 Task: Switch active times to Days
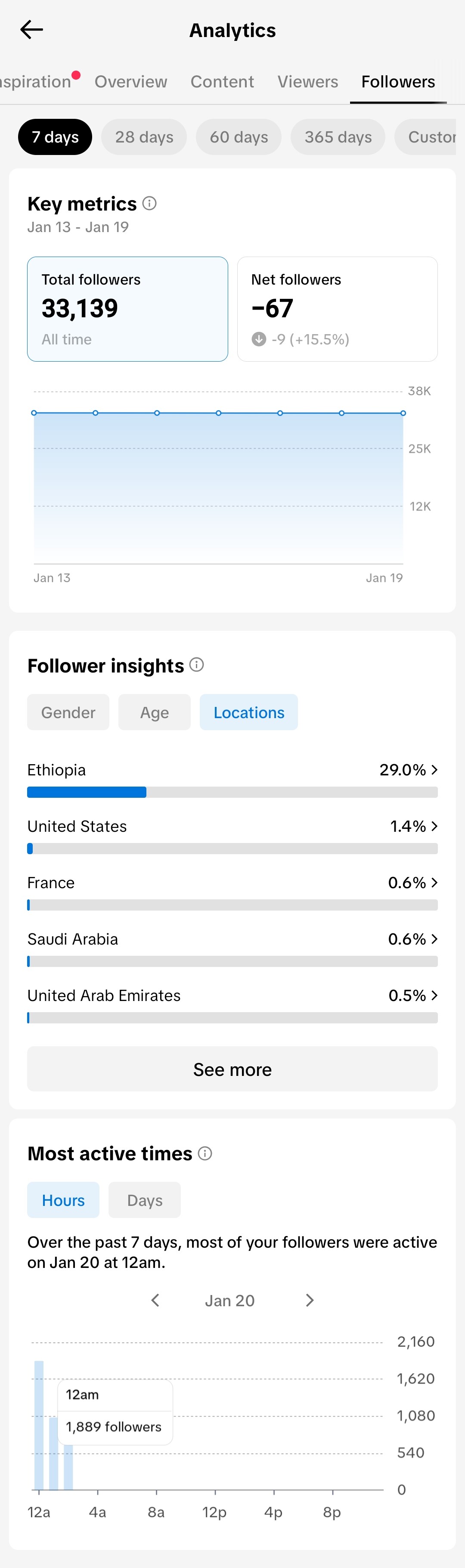(144, 1200)
